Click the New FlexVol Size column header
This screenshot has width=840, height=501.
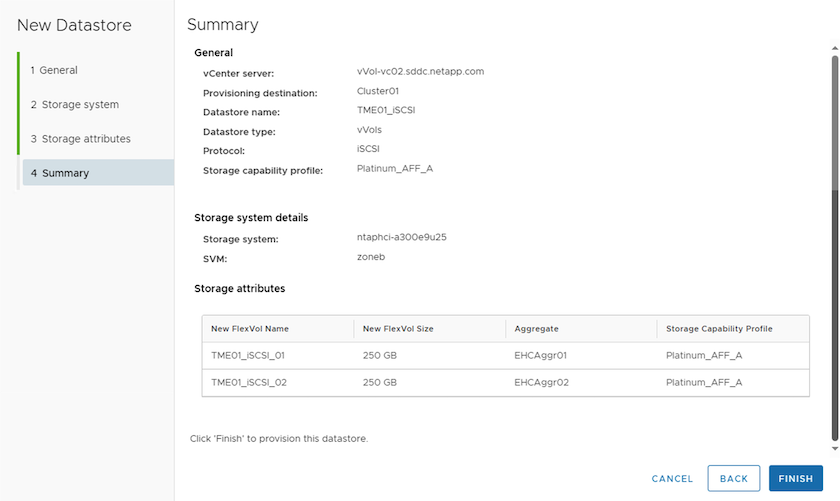[x=397, y=329]
